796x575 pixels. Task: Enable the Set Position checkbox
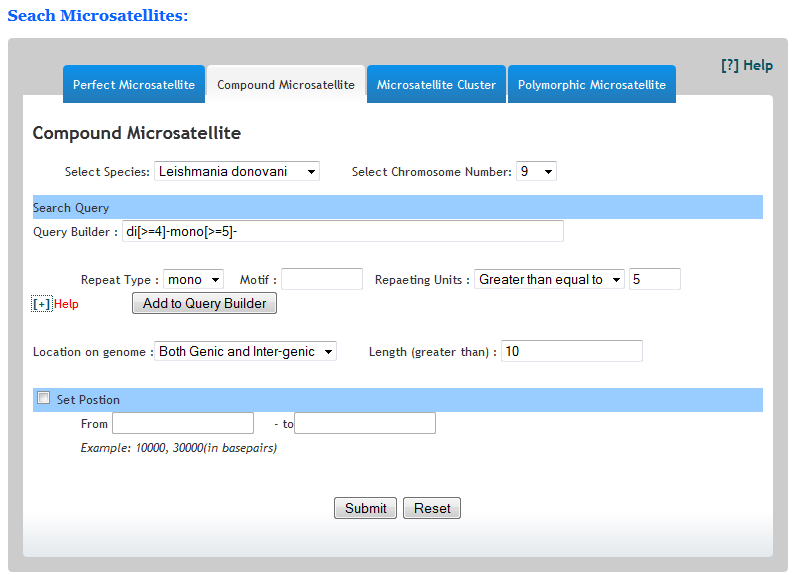coord(43,398)
